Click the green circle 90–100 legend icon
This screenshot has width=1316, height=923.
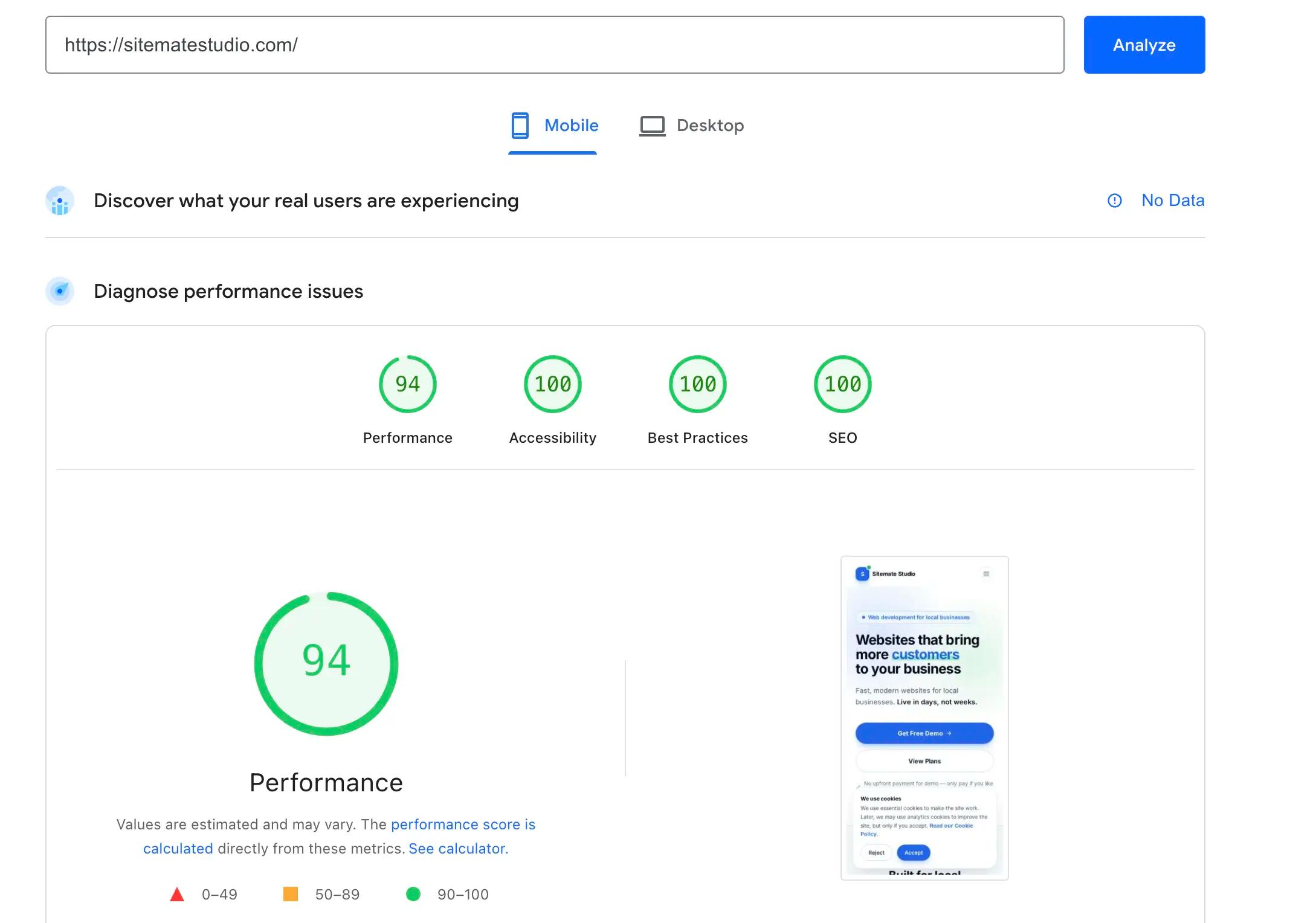[x=413, y=894]
